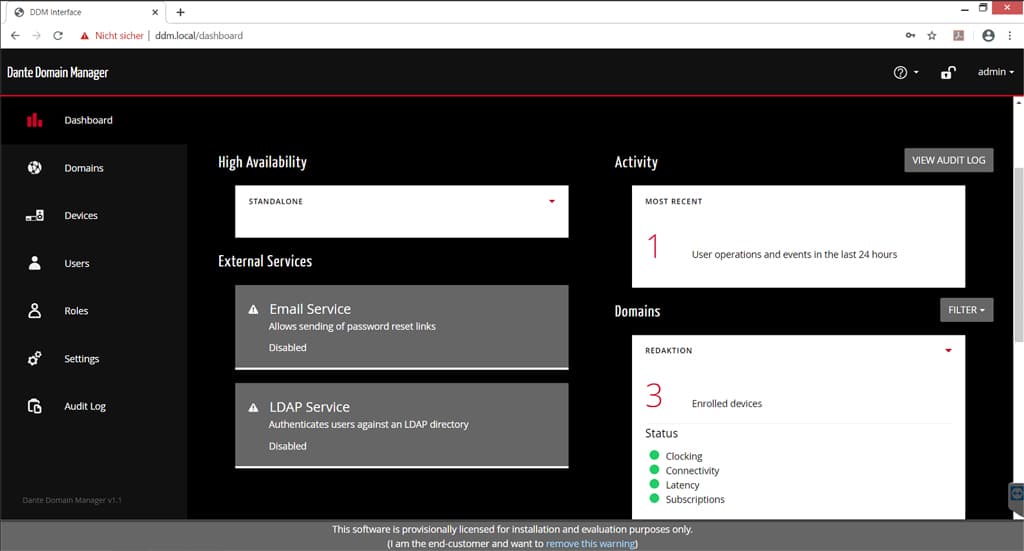This screenshot has width=1024, height=551.
Task: Click the Audit Log document icon
Action: pyautogui.click(x=35, y=406)
